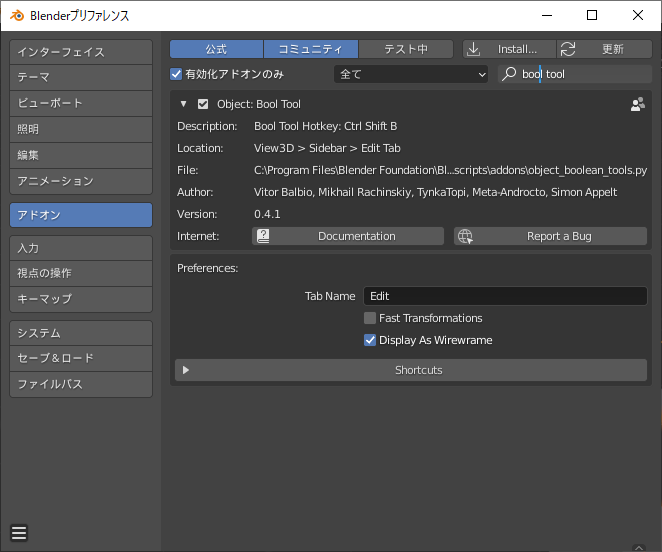Viewport: 662px width, 552px height.
Task: Click the community users icon for Bool Tool
Action: tap(638, 104)
